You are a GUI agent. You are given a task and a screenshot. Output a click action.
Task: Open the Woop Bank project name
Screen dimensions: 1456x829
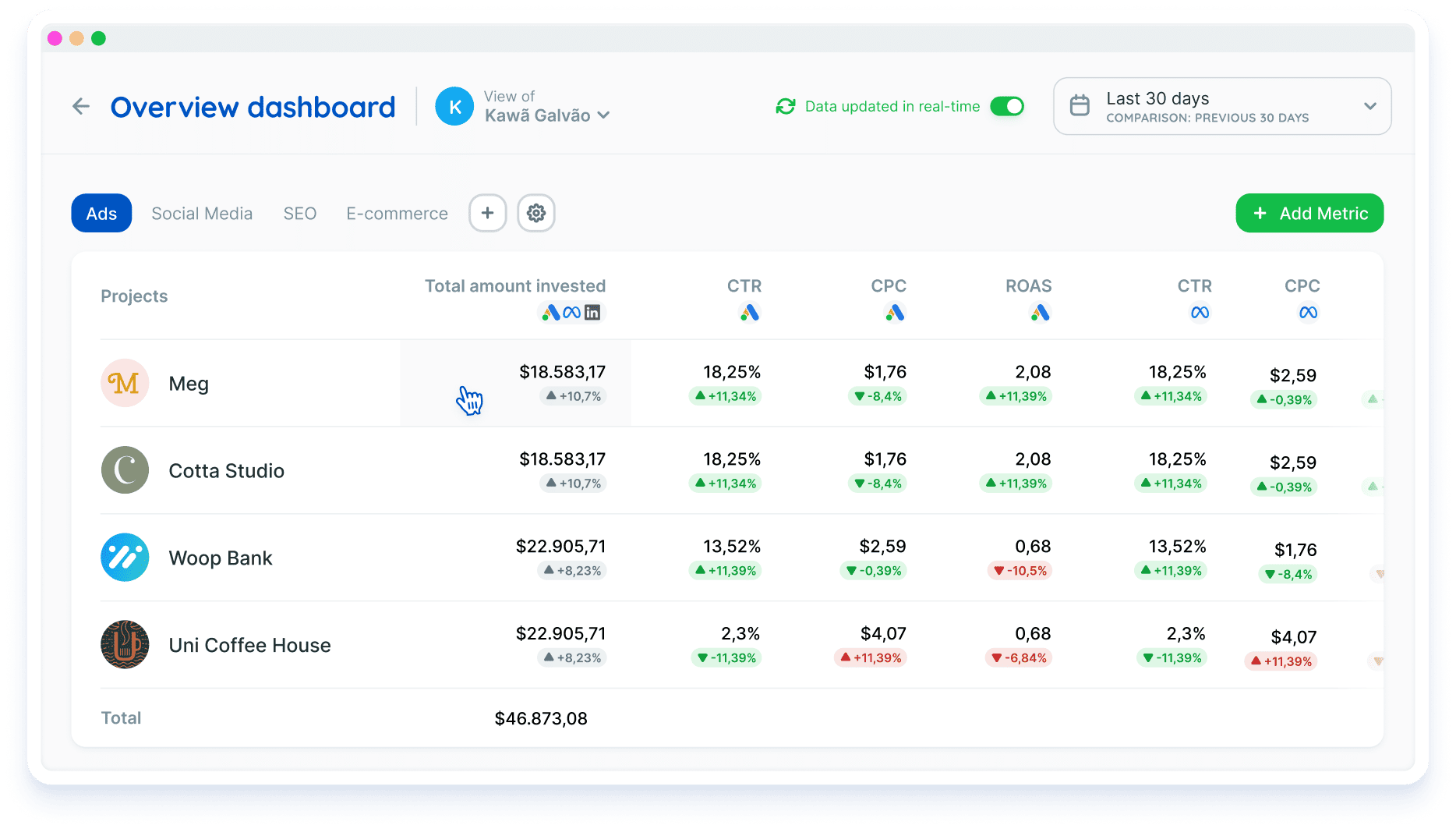[x=221, y=558]
